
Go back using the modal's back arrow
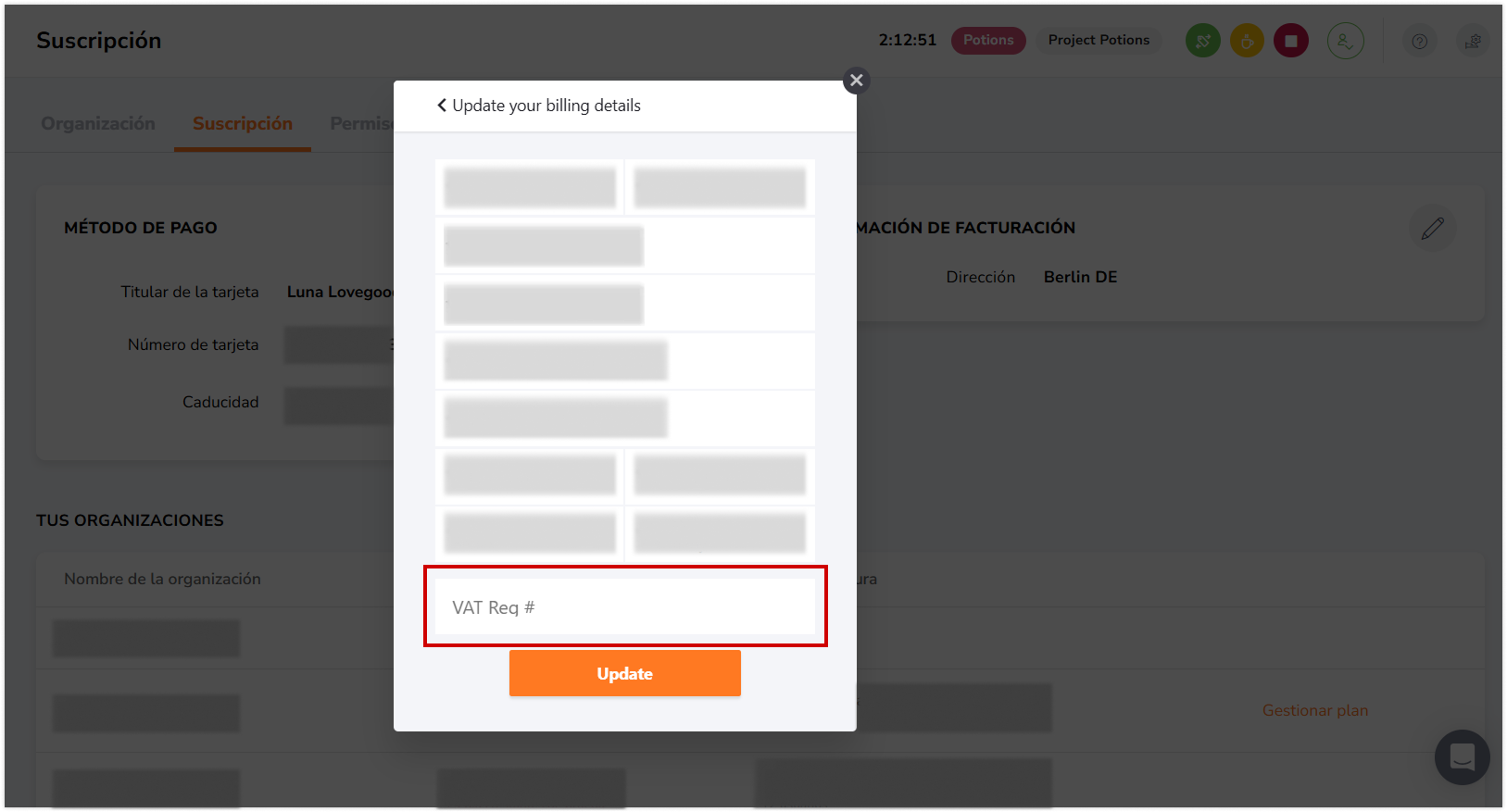442,105
